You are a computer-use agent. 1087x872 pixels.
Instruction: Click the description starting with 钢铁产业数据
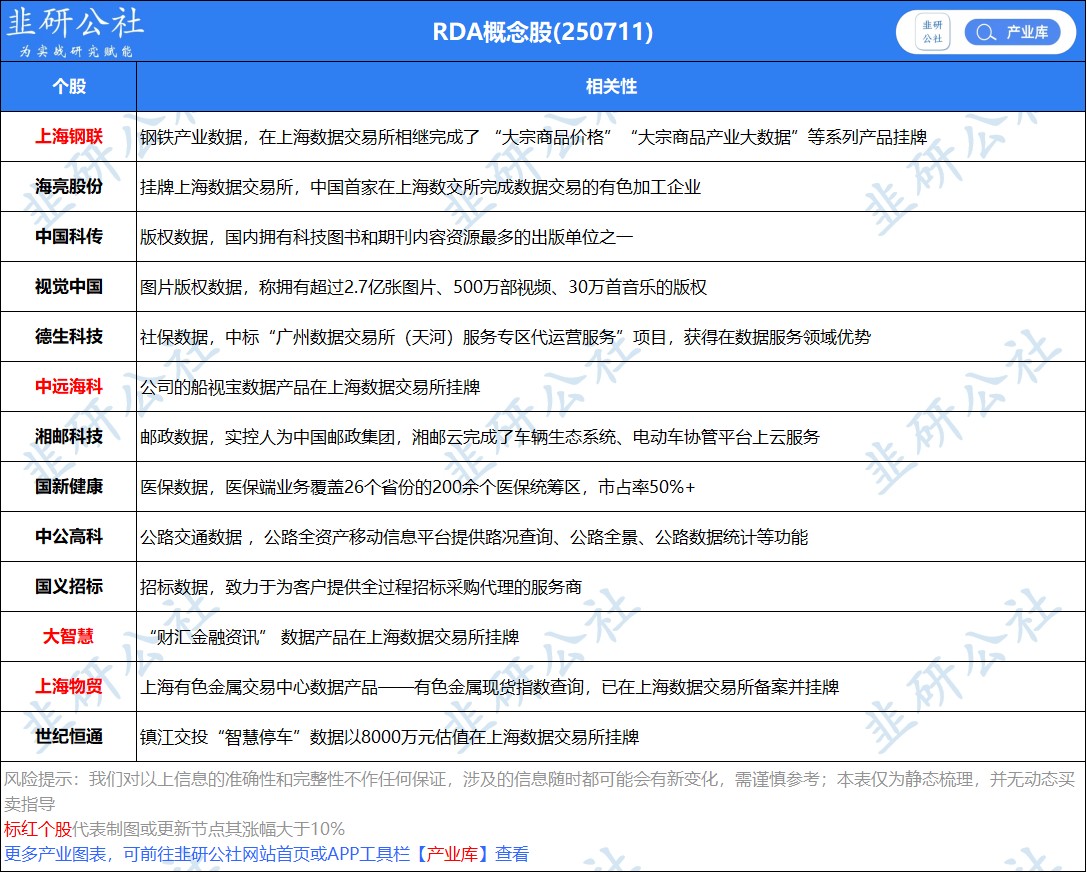pos(534,137)
